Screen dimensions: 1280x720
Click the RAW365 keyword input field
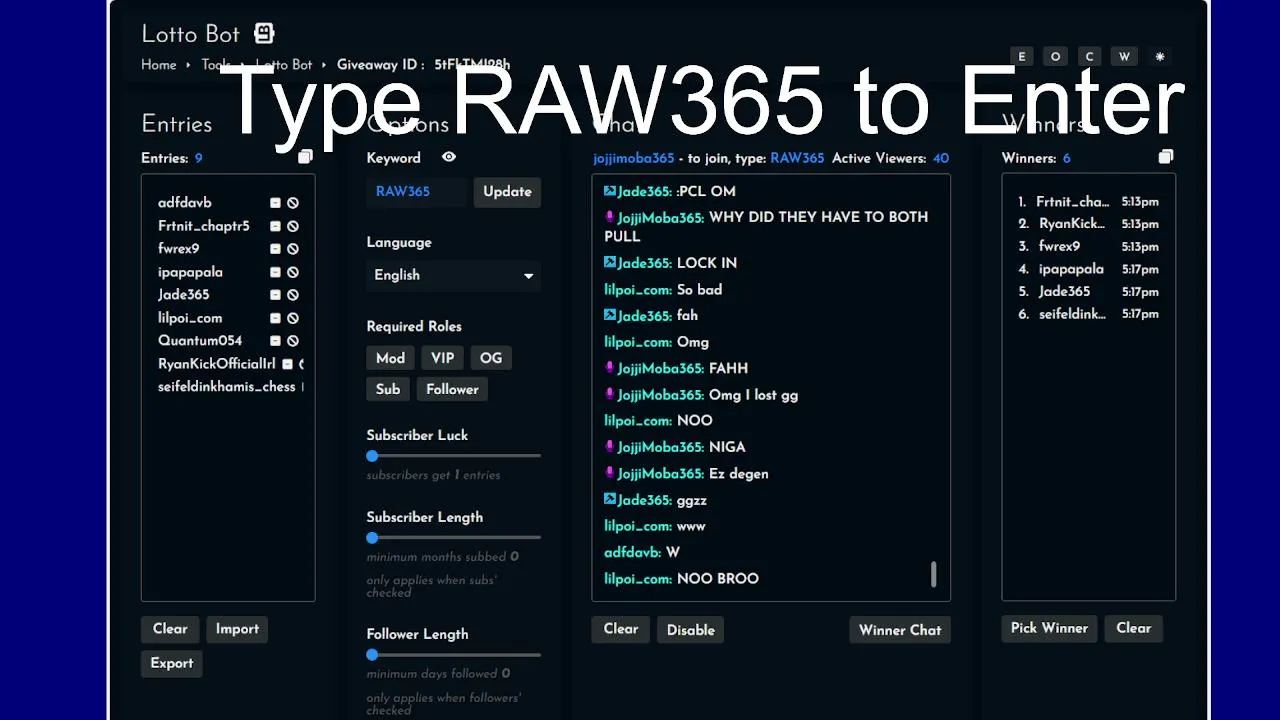(x=417, y=192)
